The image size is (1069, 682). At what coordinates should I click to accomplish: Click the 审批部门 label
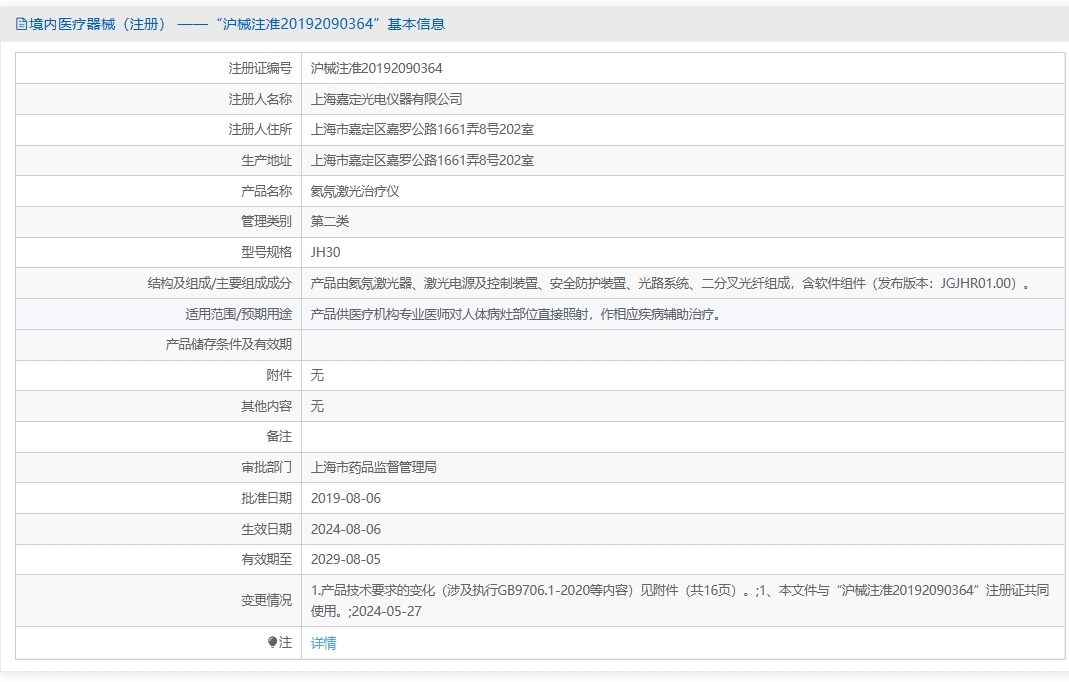(x=266, y=467)
